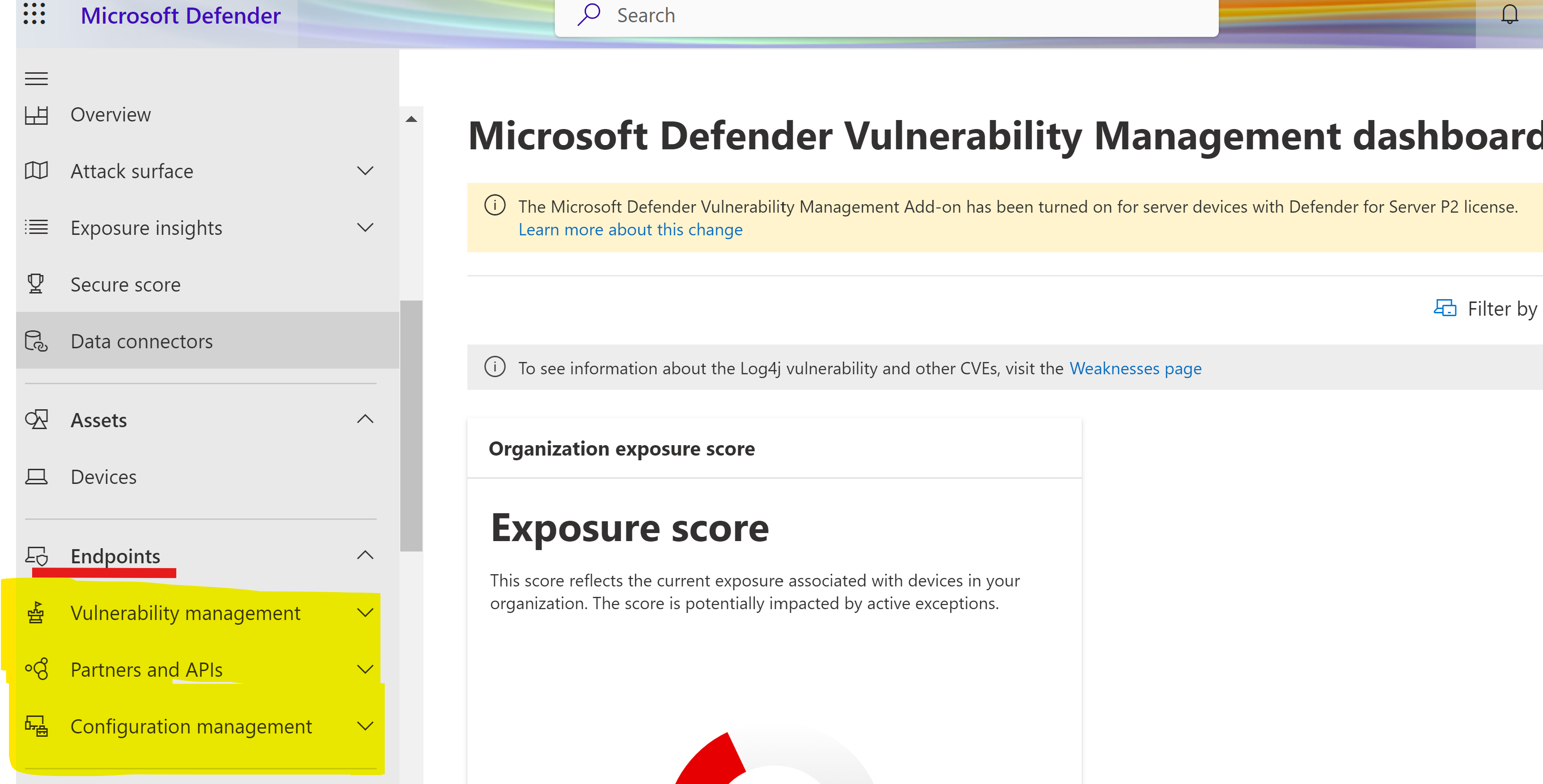Select the Vulnerability management flag icon
Screen dimensions: 1543x784
coord(35,612)
